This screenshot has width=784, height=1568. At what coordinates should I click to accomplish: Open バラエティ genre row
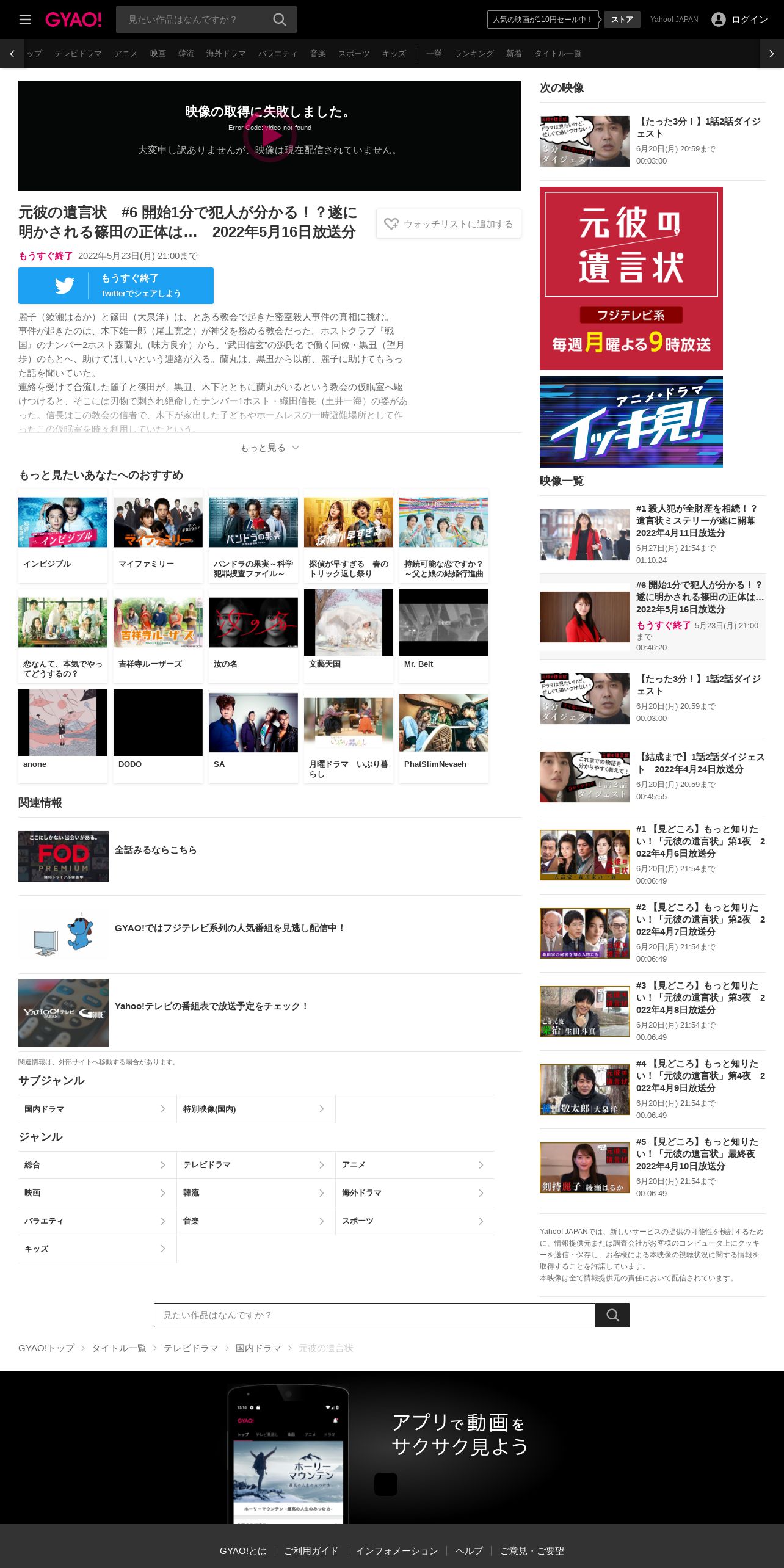tap(97, 1221)
